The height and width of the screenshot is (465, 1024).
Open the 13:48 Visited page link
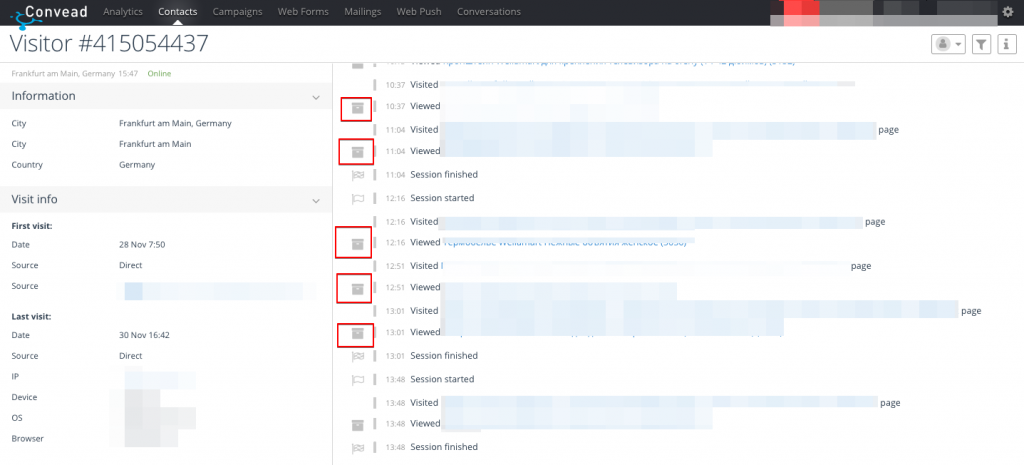pyautogui.click(x=660, y=402)
